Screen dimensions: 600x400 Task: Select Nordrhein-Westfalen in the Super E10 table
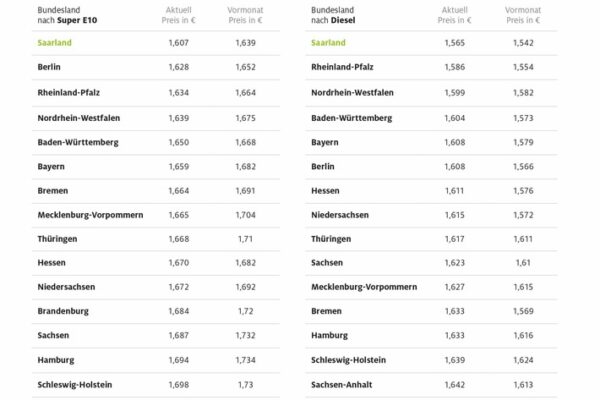[x=78, y=118]
